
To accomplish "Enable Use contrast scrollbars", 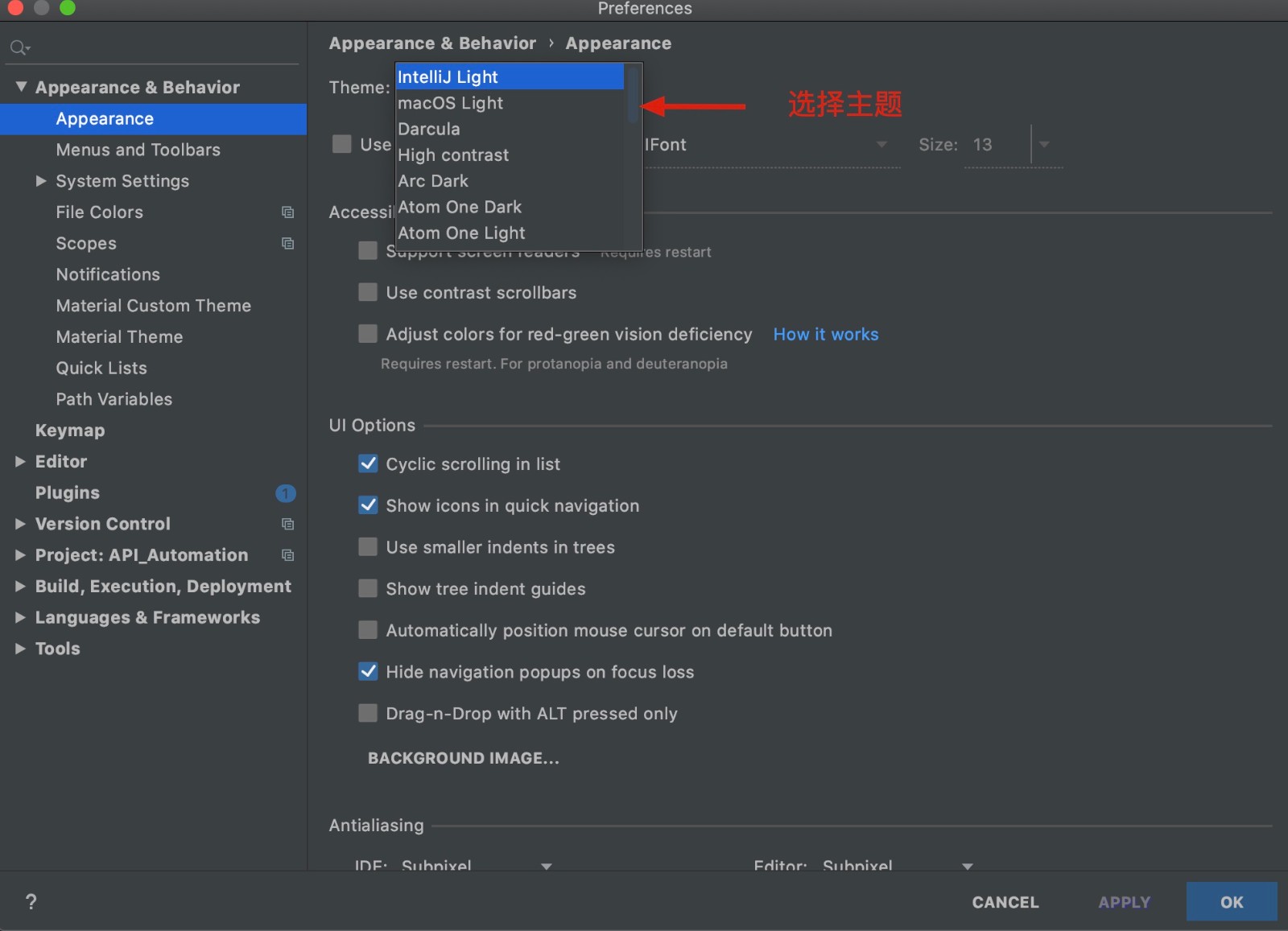I will 368,292.
